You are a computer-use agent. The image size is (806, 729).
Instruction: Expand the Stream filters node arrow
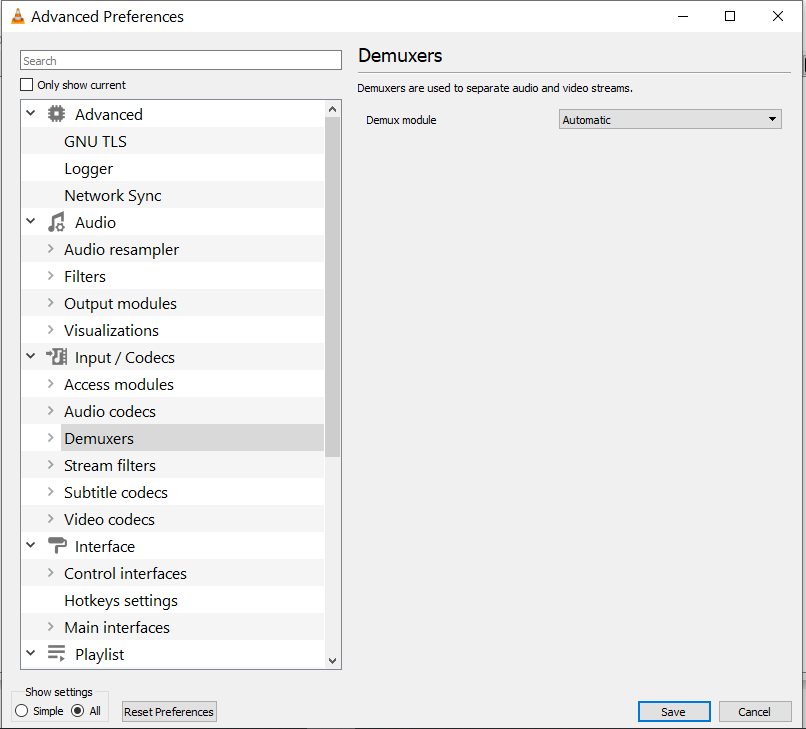[50, 465]
